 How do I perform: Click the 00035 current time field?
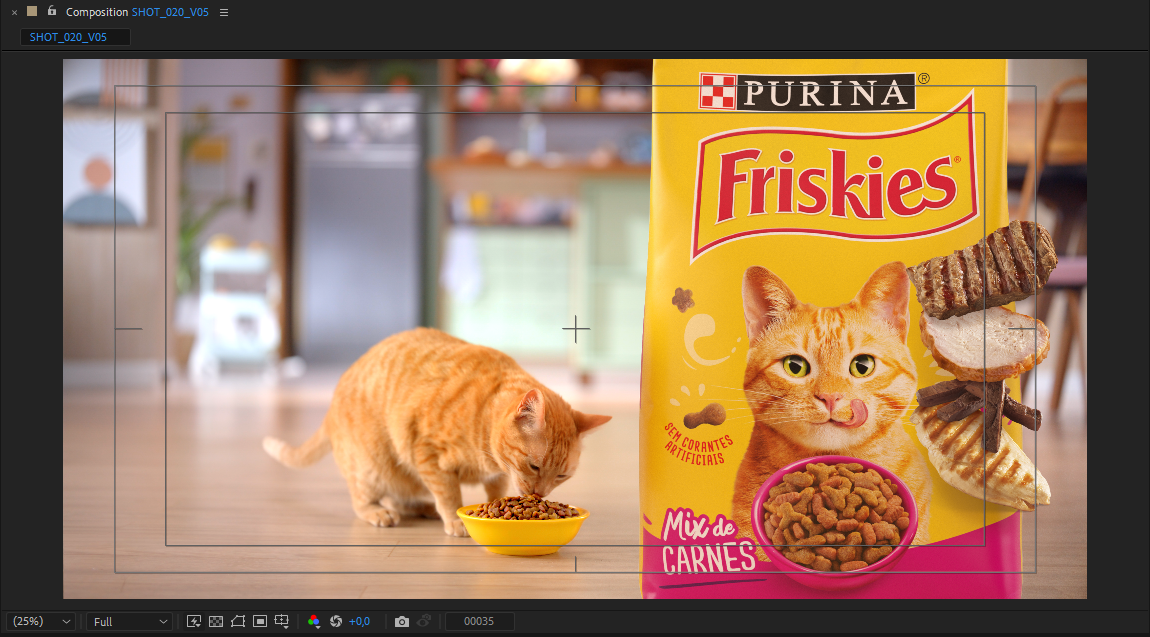coord(479,622)
